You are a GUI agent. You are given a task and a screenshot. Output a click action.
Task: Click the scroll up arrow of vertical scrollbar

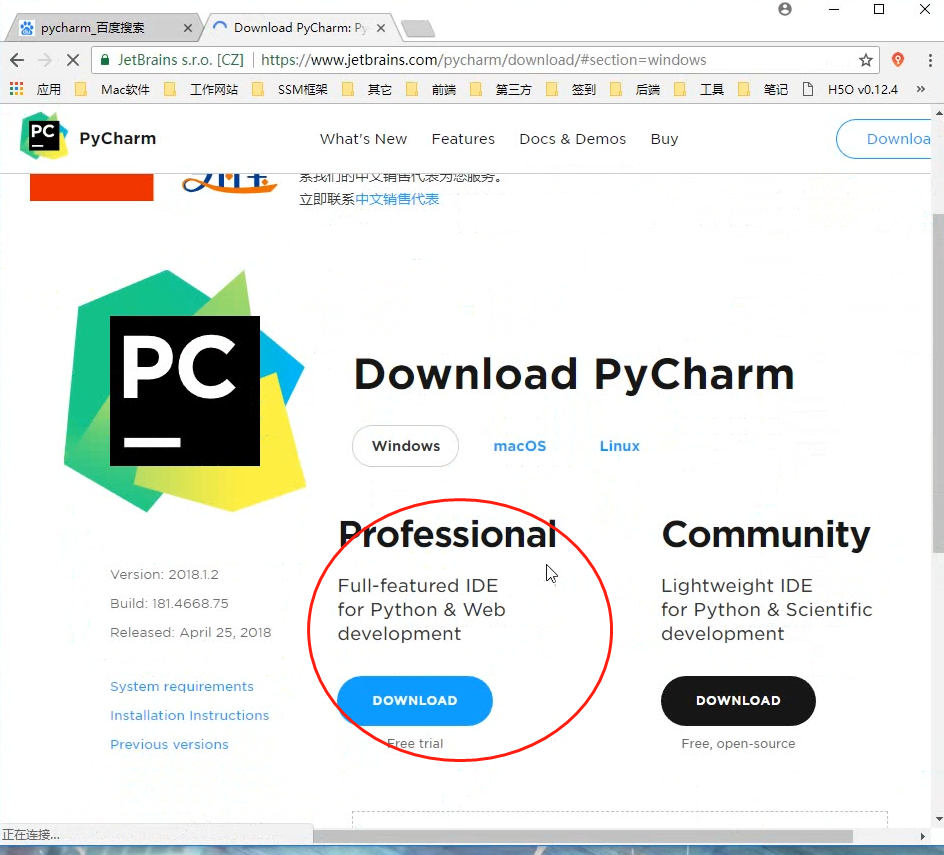coord(939,113)
